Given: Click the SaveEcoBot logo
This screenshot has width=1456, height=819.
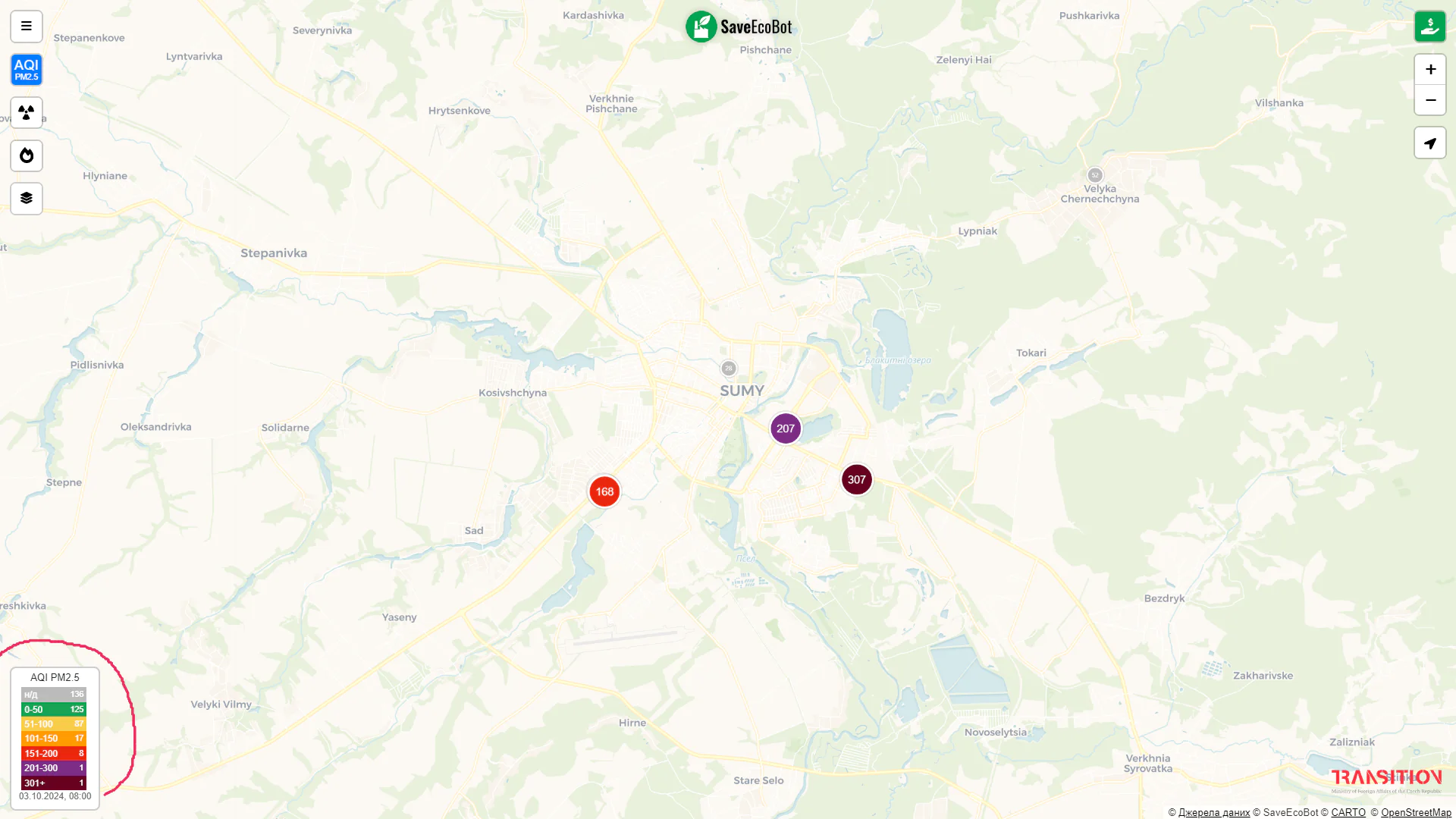Looking at the screenshot, I should coord(739,27).
